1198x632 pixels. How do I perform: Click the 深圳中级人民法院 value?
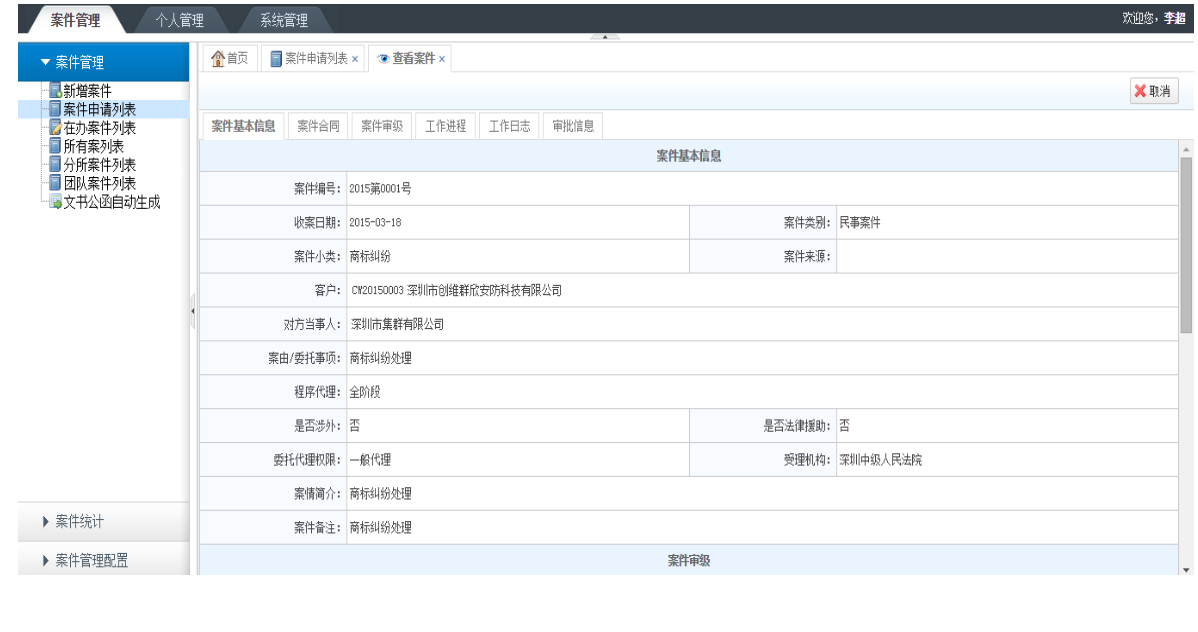pos(880,459)
